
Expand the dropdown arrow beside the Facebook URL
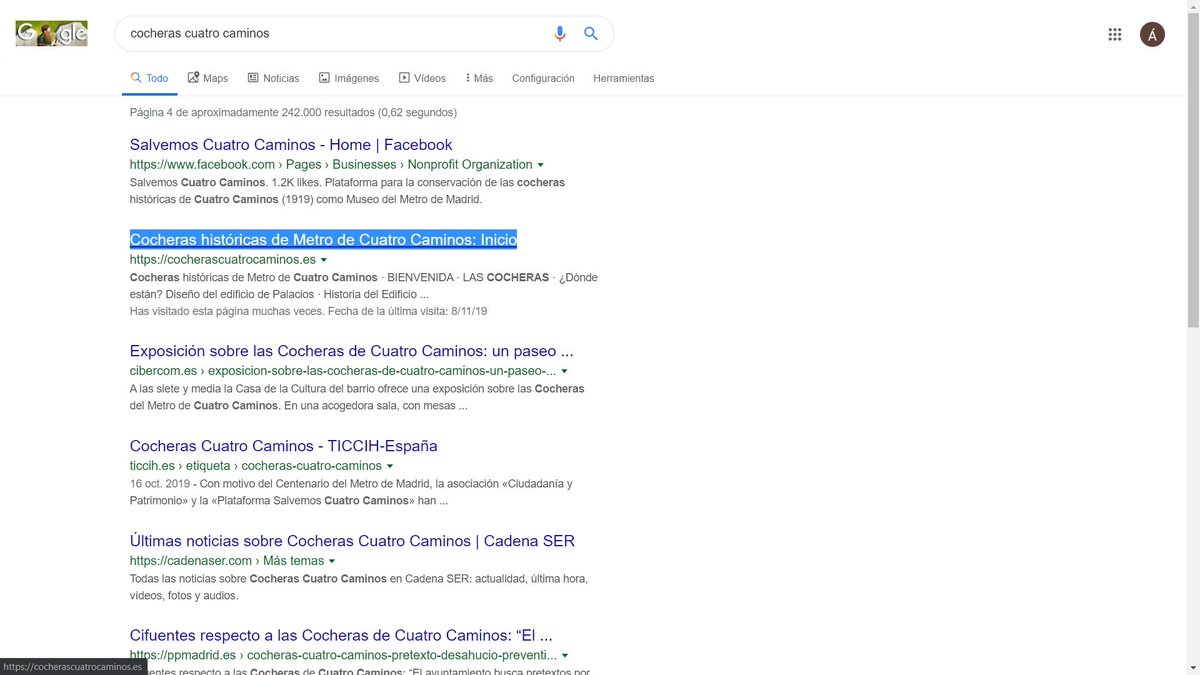[x=541, y=165]
